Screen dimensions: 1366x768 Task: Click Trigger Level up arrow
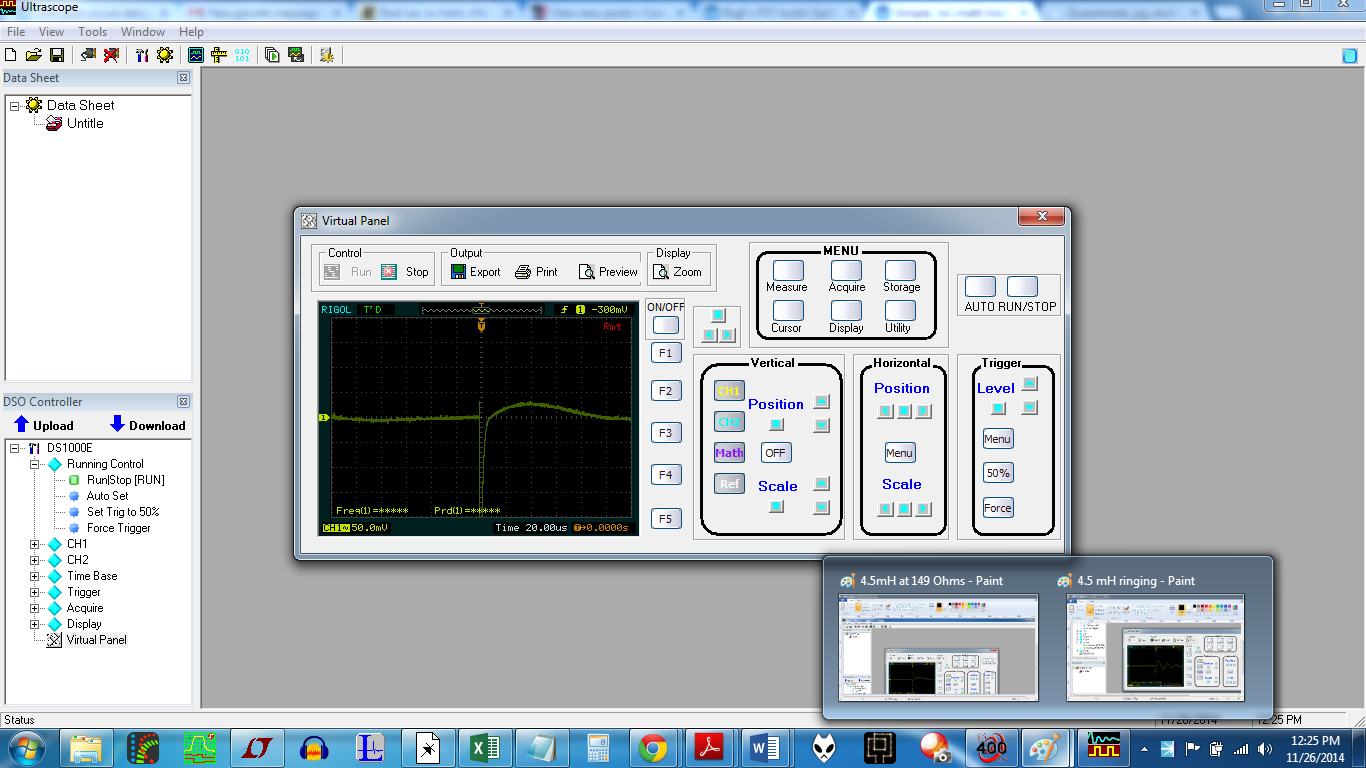(1030, 383)
